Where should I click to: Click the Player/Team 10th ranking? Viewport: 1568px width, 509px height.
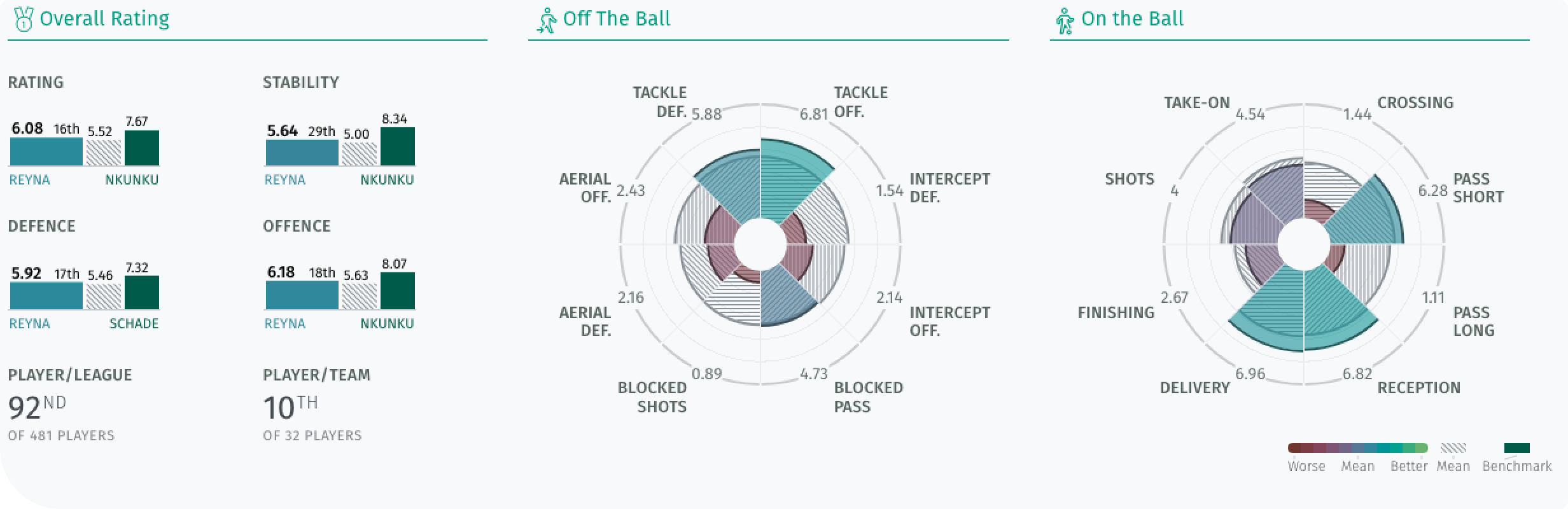290,407
